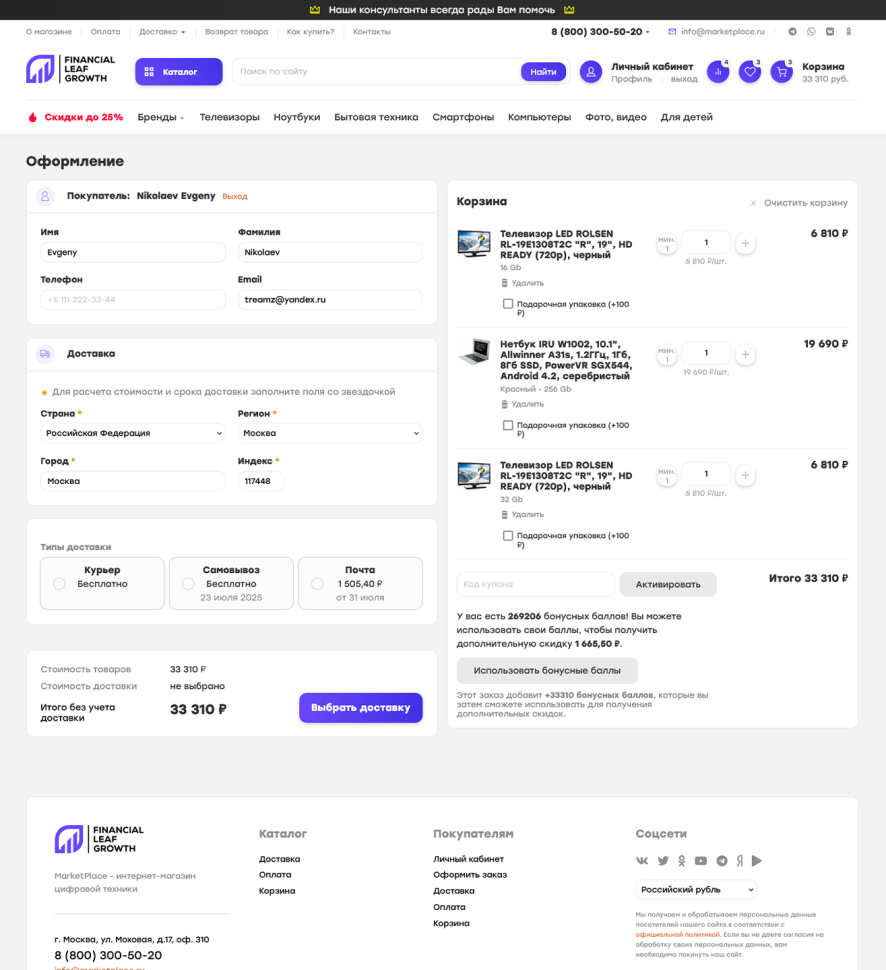The width and height of the screenshot is (886, 970).
Task: Check gift wrap for the IRU netbook
Action: coord(508,425)
